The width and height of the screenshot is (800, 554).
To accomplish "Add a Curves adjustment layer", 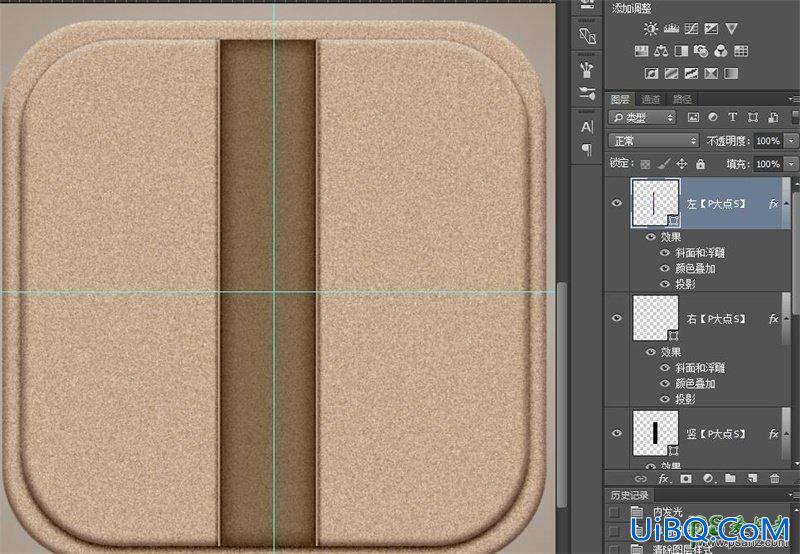I will click(x=691, y=29).
